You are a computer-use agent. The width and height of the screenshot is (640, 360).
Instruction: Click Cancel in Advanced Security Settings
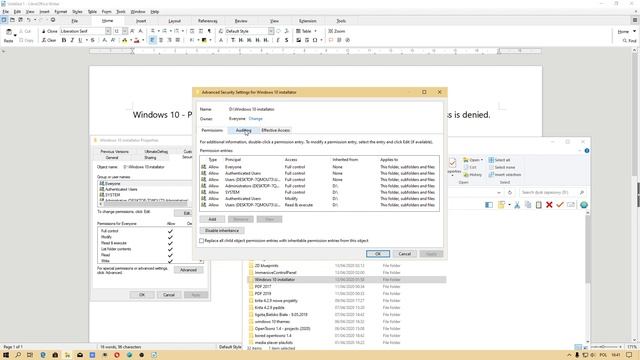click(x=404, y=254)
